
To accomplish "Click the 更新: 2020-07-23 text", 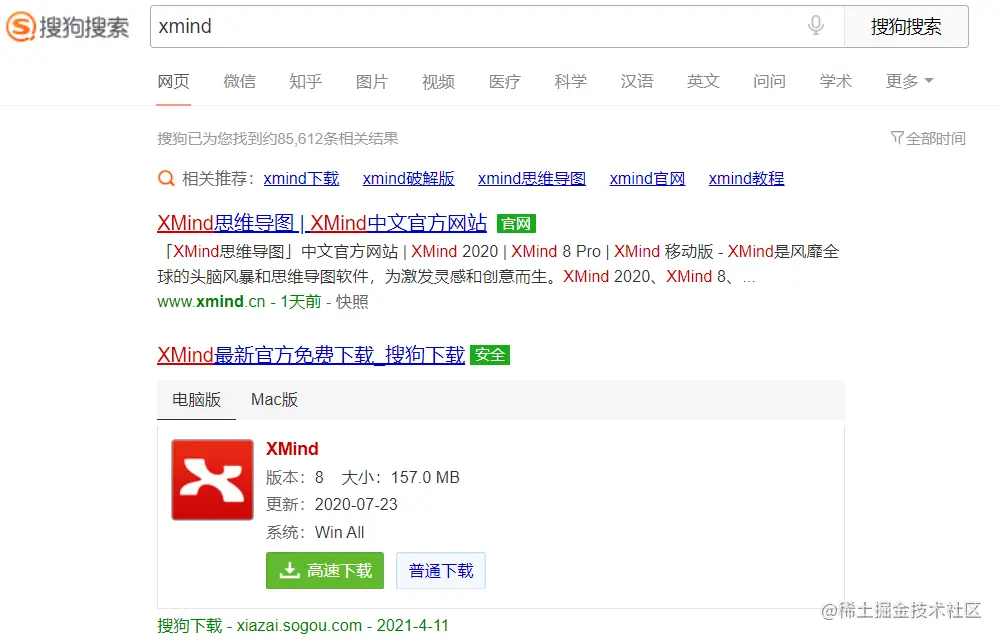I will click(x=332, y=504).
